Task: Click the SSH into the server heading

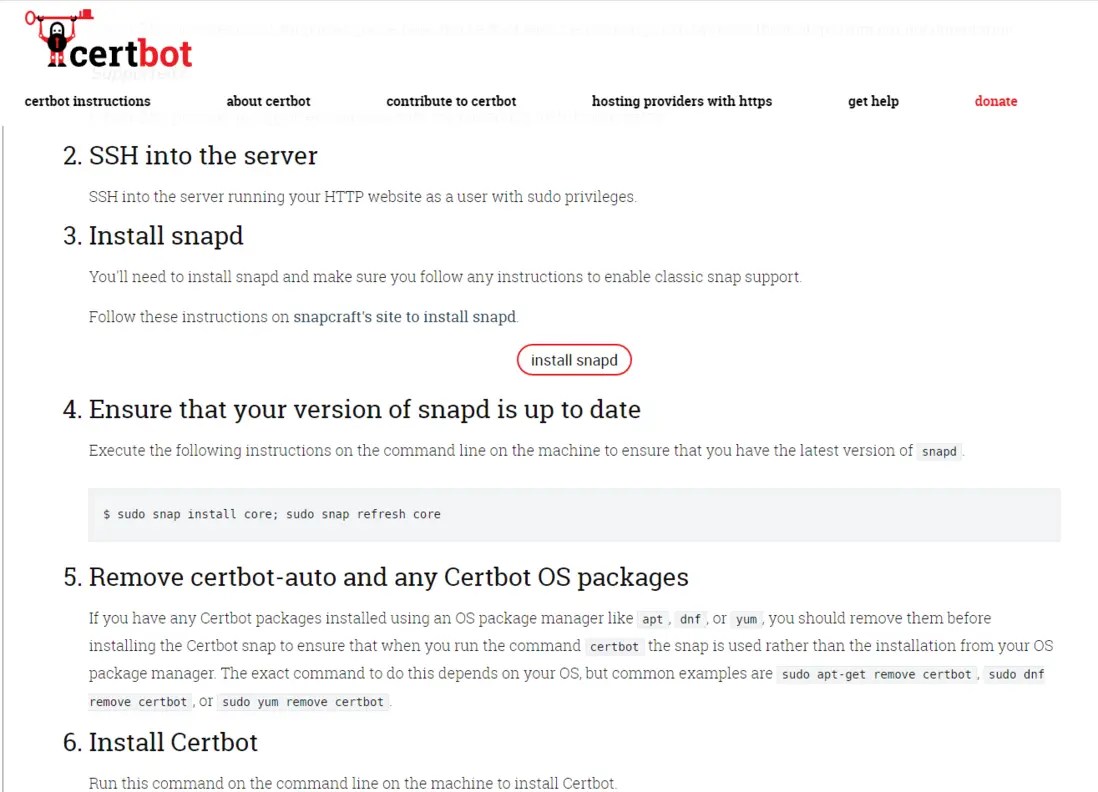Action: pyautogui.click(x=203, y=156)
